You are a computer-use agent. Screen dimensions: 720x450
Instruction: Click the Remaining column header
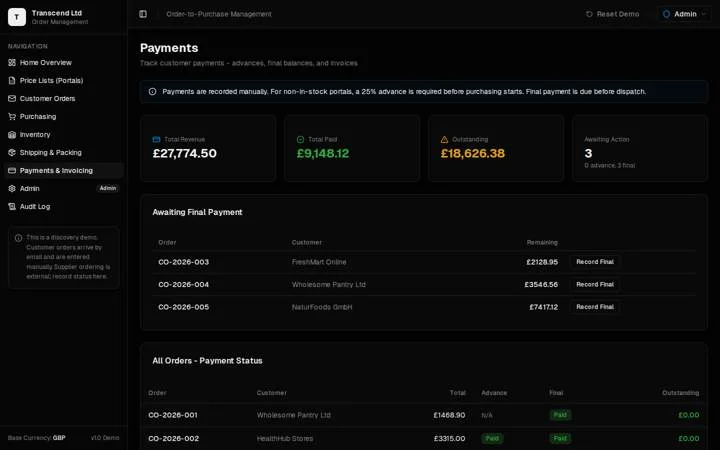[542, 242]
